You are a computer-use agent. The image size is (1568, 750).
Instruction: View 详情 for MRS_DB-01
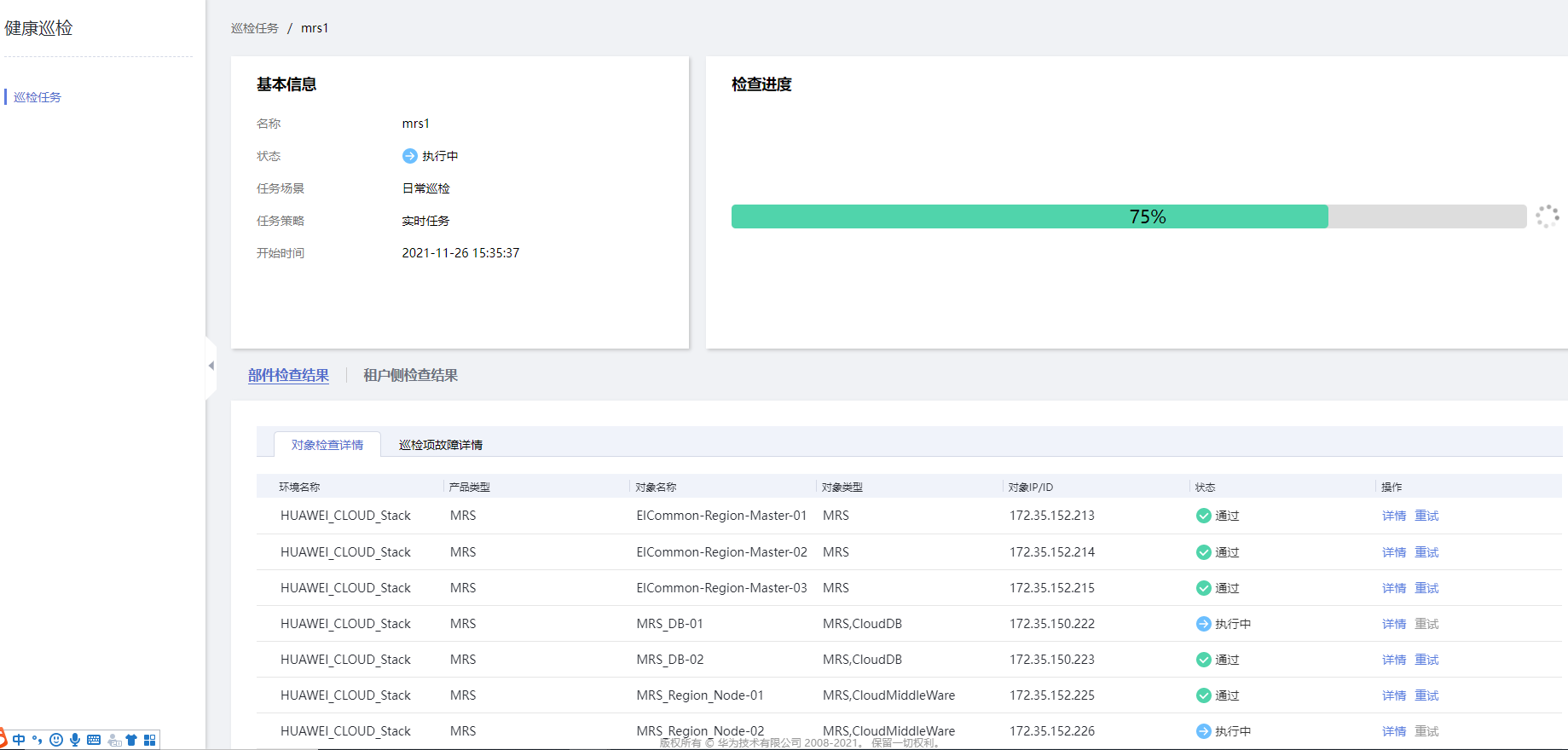coord(1394,624)
